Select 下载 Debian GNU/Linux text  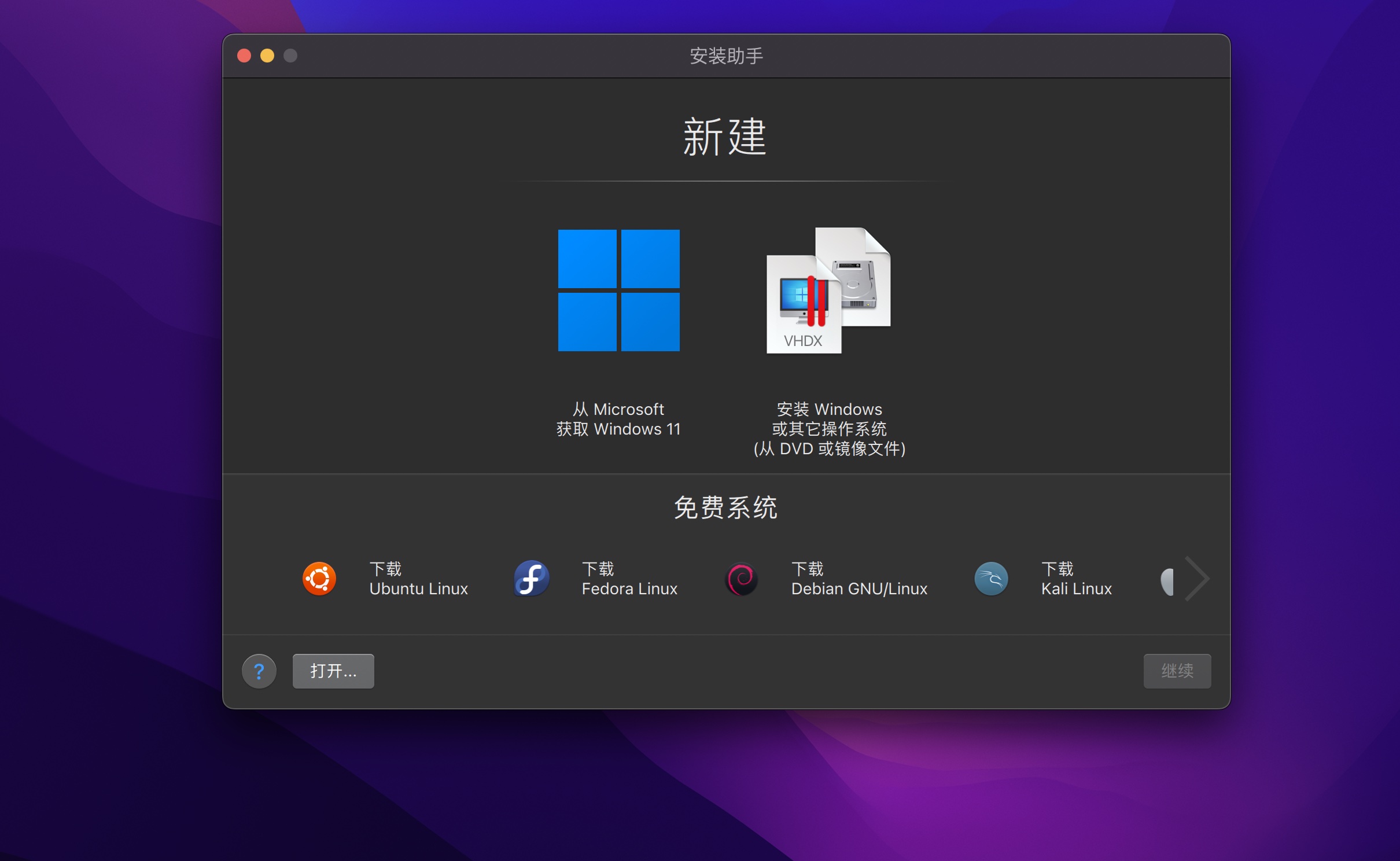click(x=859, y=579)
